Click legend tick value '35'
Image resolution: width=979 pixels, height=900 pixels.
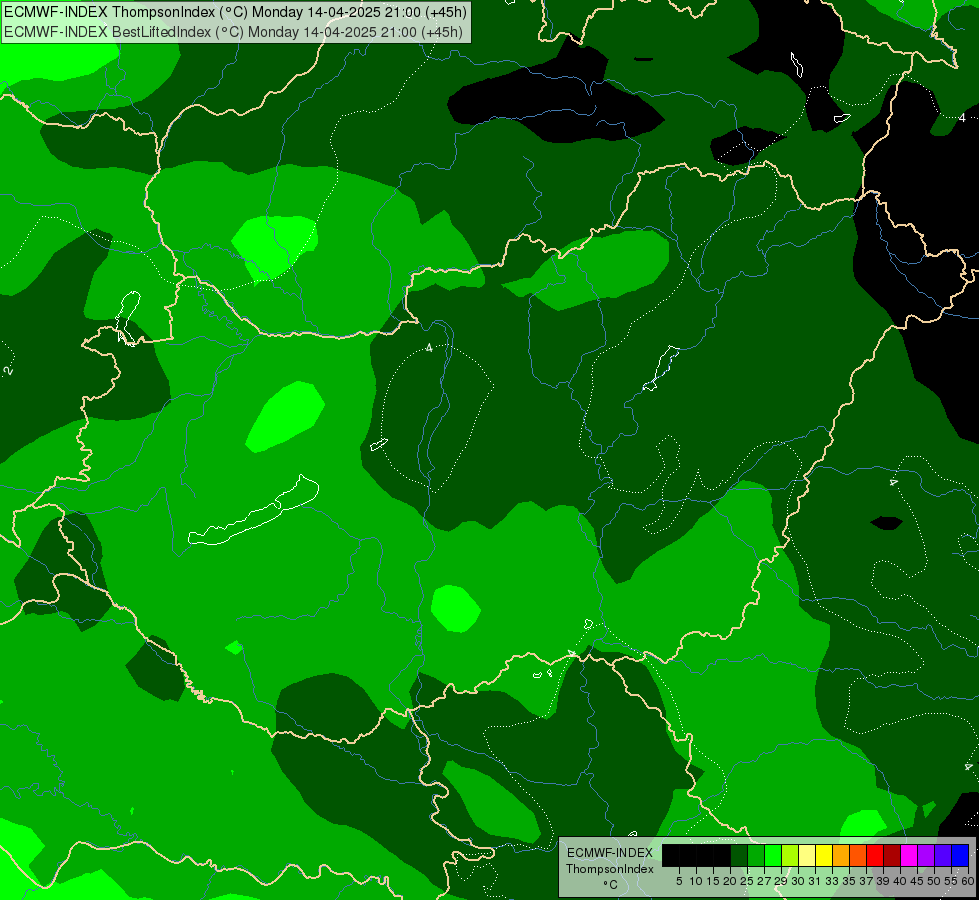(849, 881)
